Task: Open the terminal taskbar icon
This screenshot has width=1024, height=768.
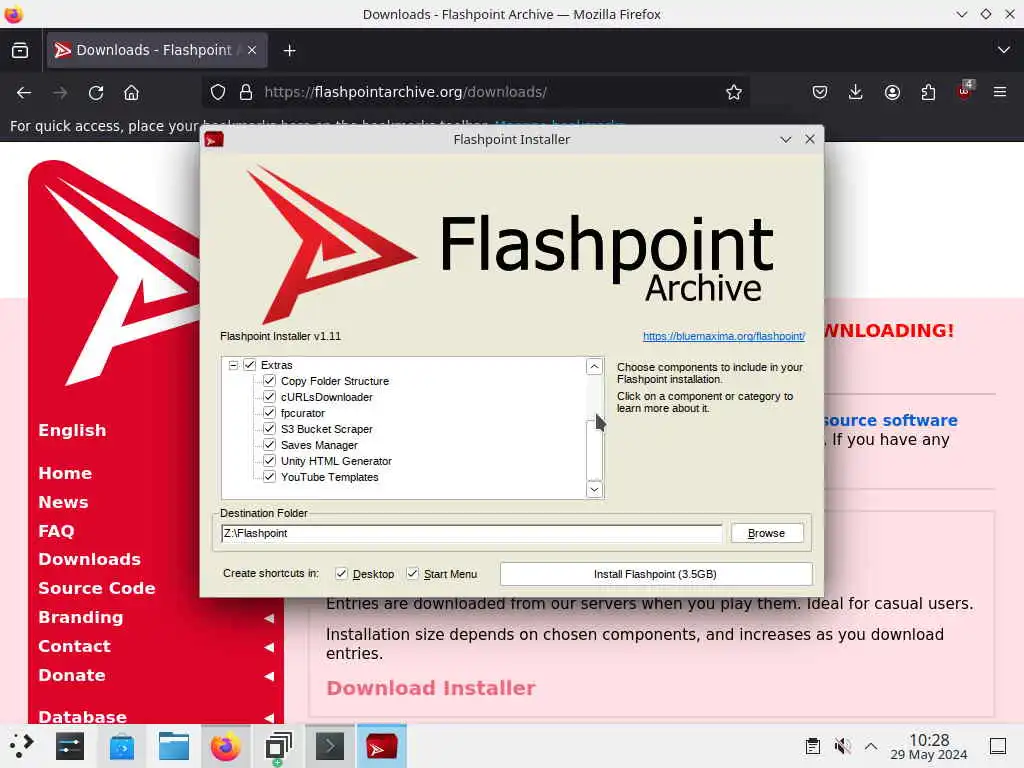Action: tap(330, 746)
